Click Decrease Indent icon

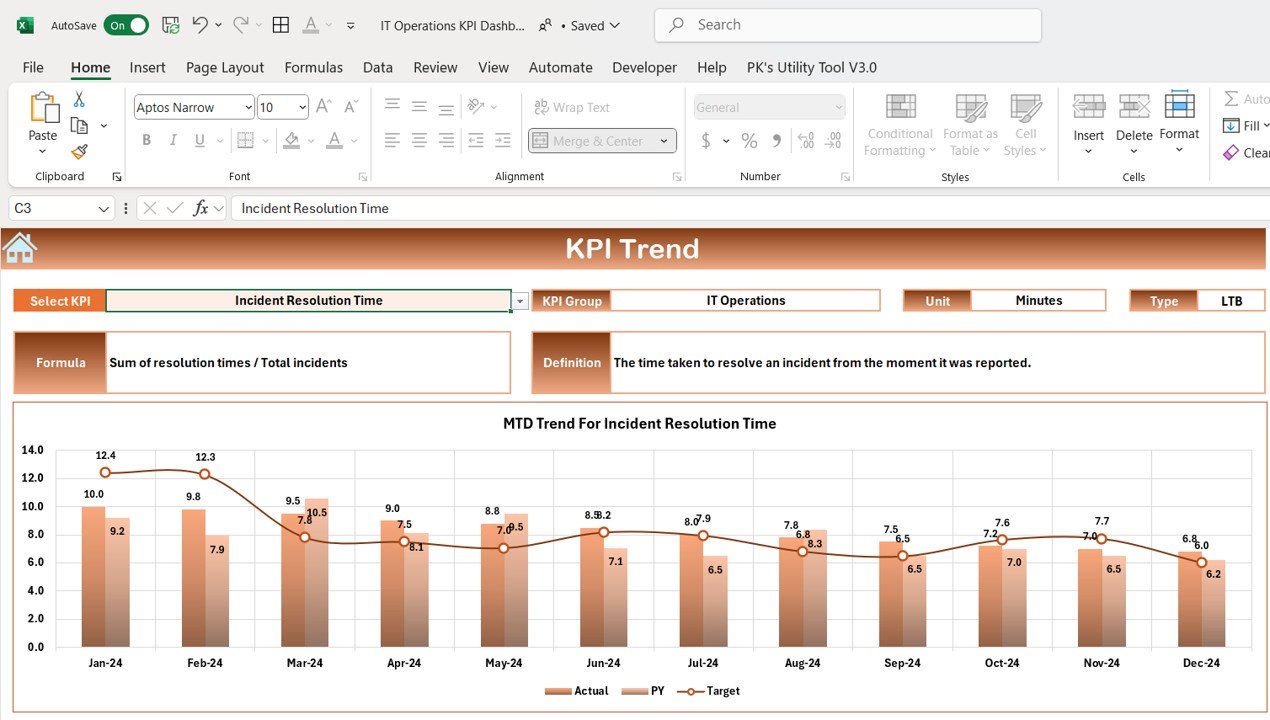pyautogui.click(x=476, y=141)
